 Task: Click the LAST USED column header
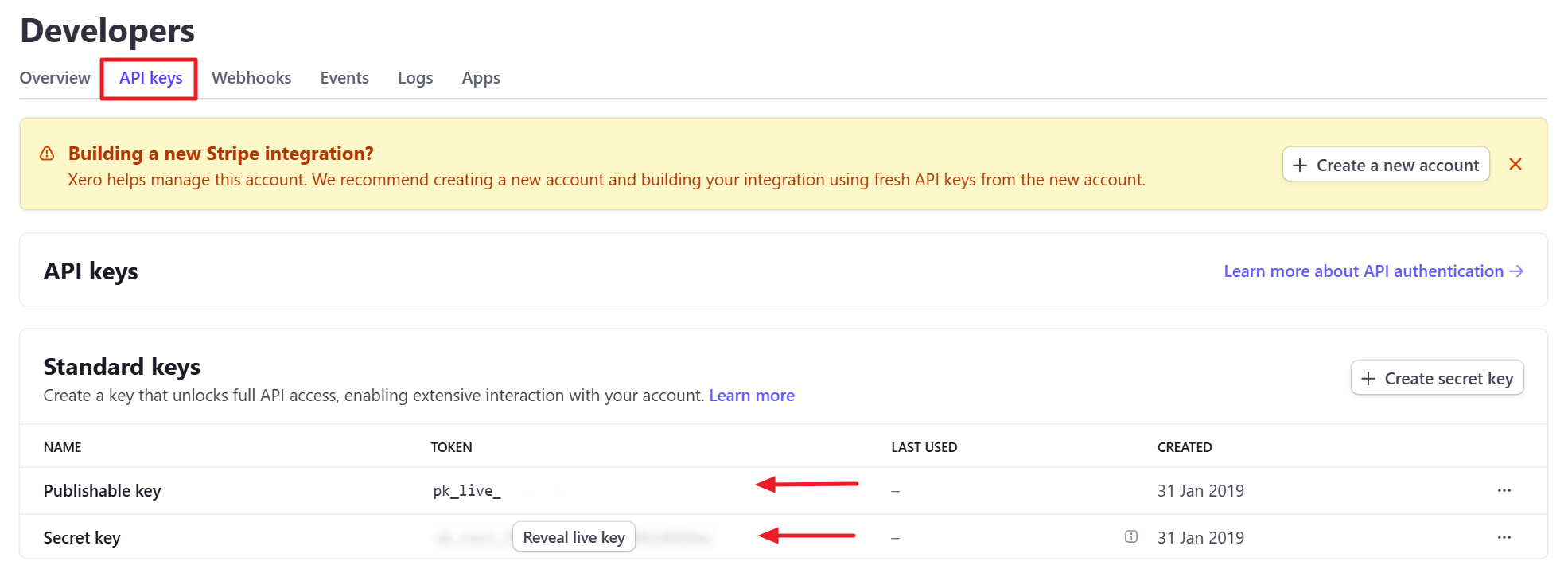924,447
